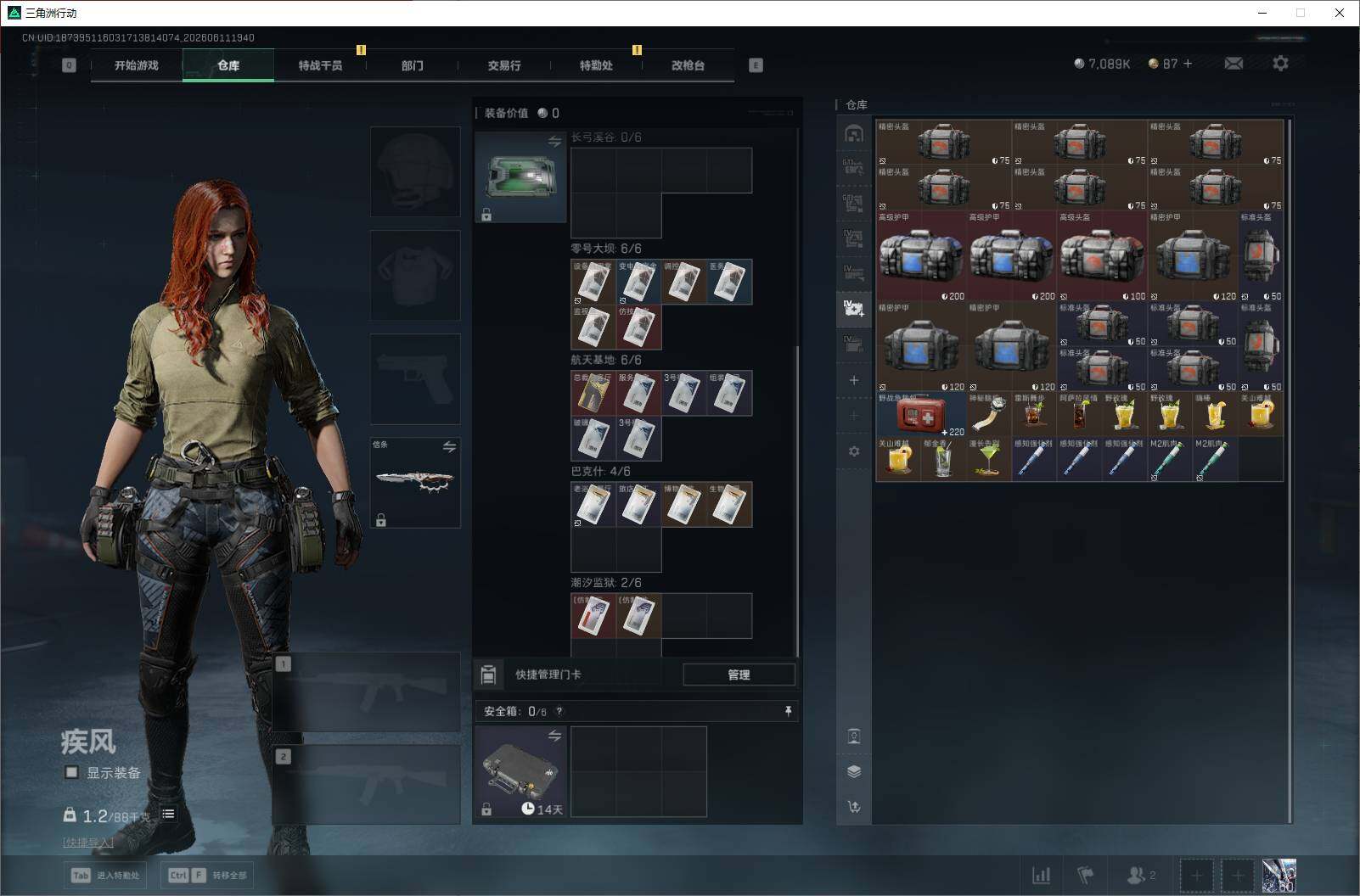Select the highlighted IV container icon in the sidebar
Screen dimensions: 1360x896
[x=854, y=308]
